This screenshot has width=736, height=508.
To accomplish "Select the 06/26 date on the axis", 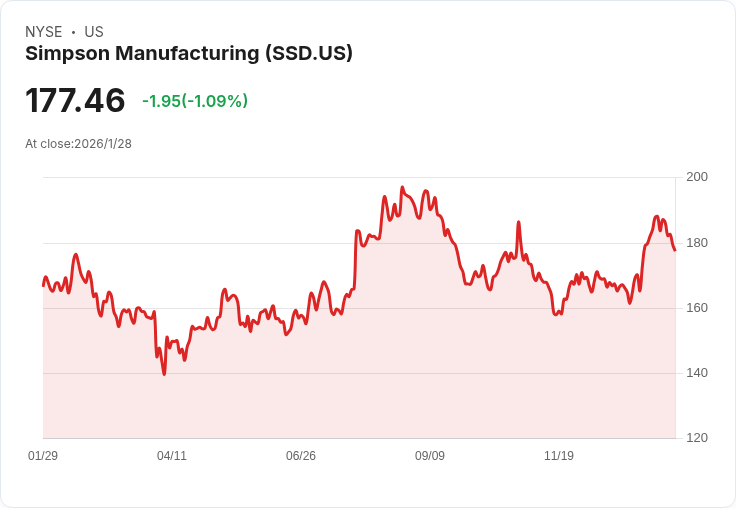I will click(x=301, y=456).
